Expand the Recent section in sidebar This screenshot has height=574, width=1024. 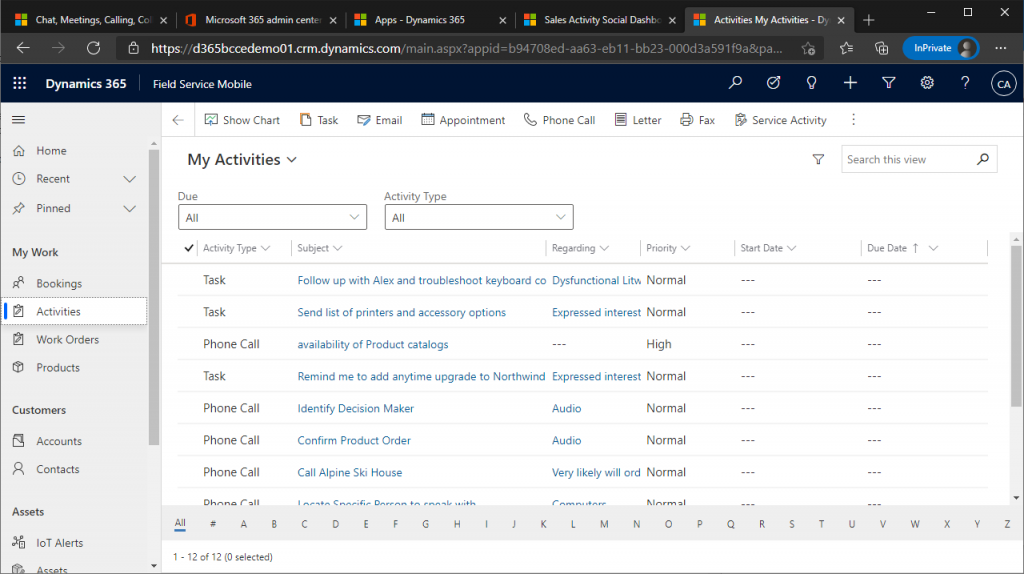(x=129, y=179)
